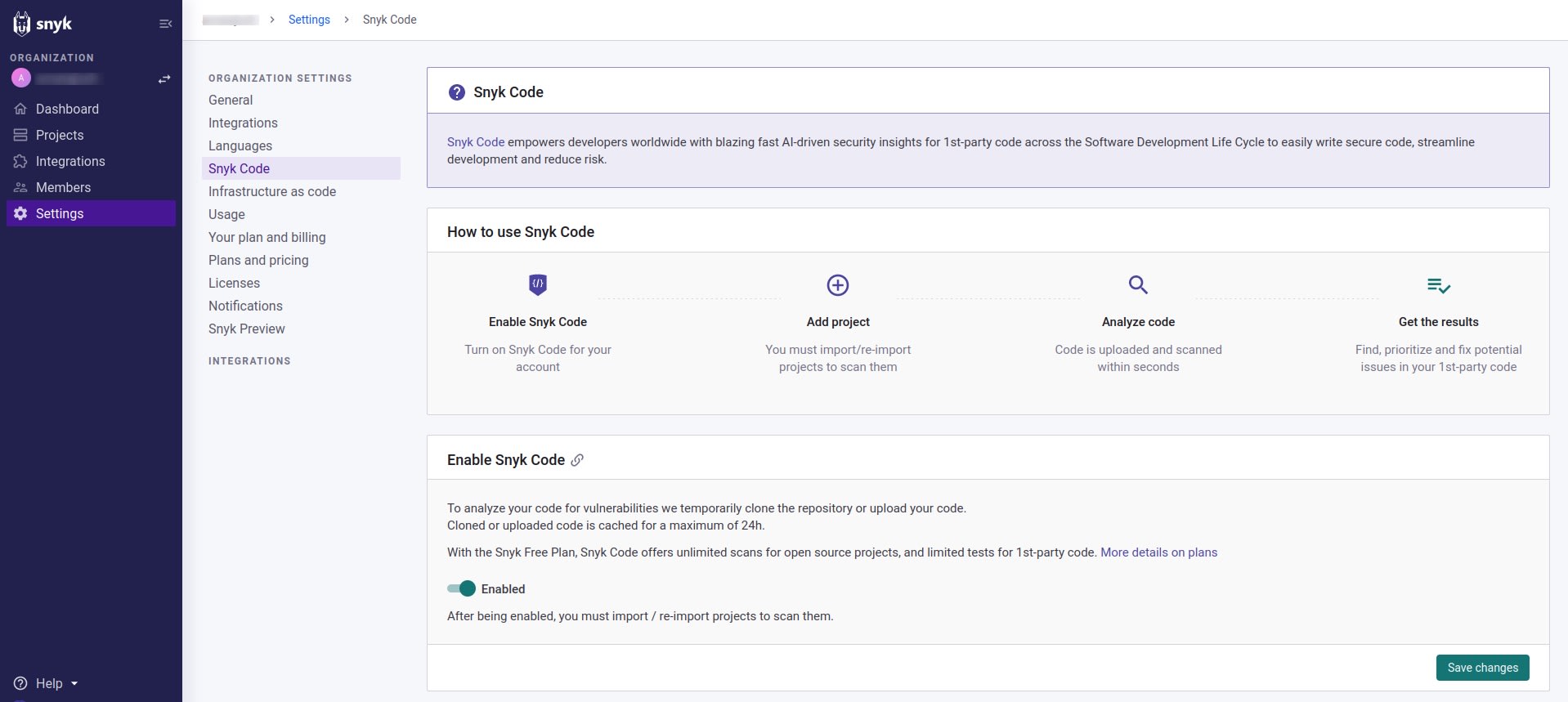
Task: Click the Add project plus icon
Action: (838, 284)
